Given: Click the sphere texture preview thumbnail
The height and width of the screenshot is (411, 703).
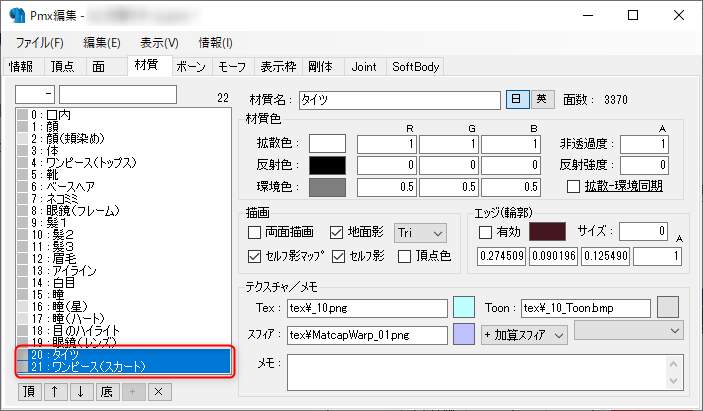Looking at the screenshot, I should coord(464,334).
